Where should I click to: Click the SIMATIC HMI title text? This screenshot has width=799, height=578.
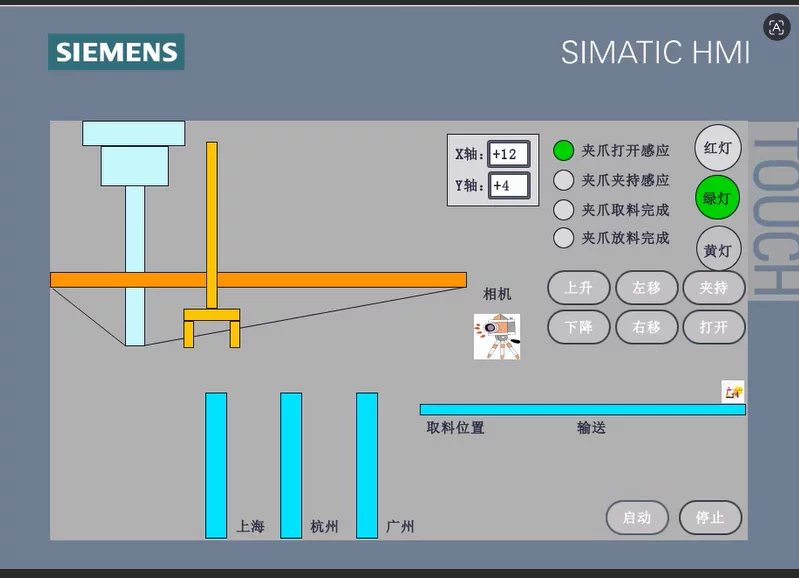[x=655, y=52]
